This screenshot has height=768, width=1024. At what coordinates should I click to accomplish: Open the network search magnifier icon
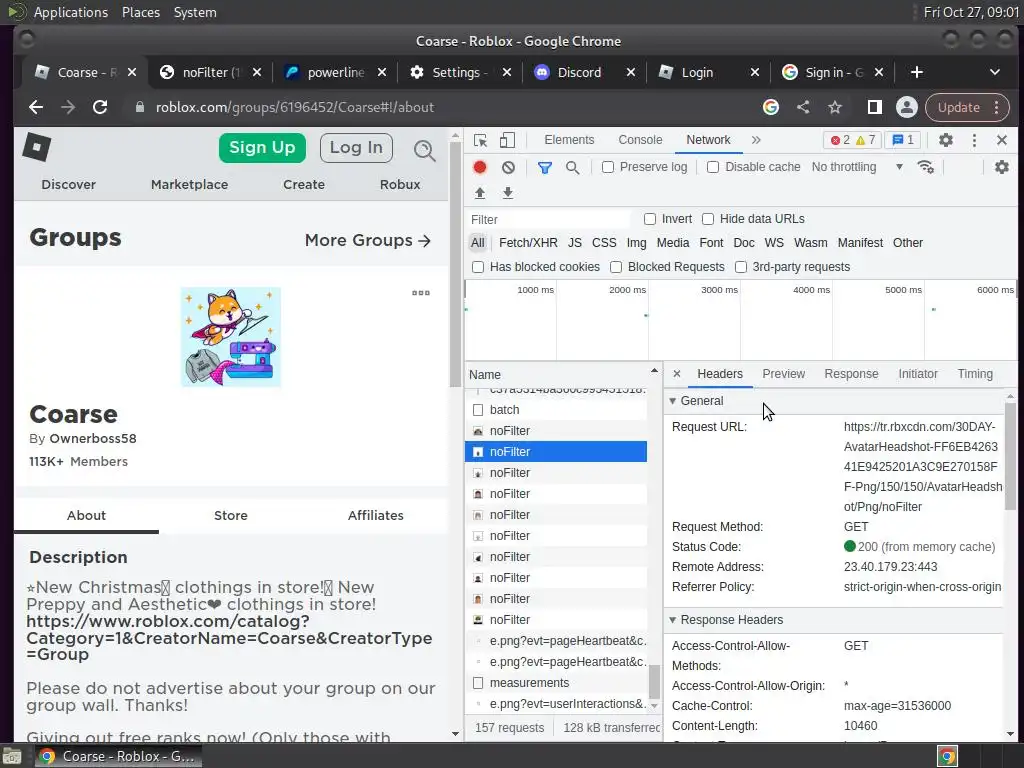pos(572,167)
